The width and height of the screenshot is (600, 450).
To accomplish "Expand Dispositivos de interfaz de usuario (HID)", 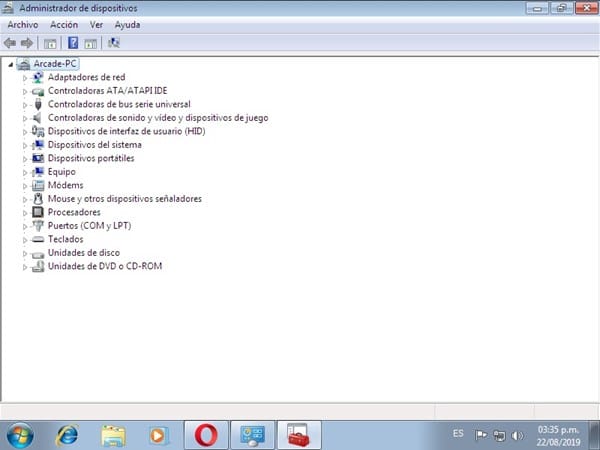I will pyautogui.click(x=25, y=132).
